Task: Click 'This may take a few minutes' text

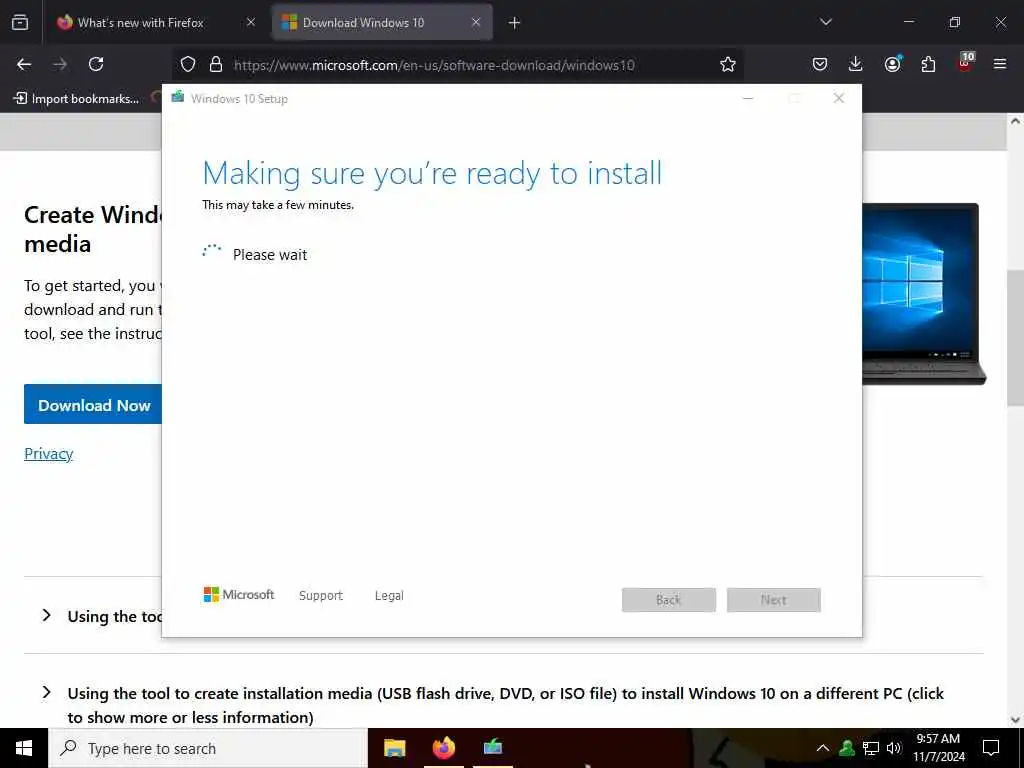Action: tap(278, 205)
